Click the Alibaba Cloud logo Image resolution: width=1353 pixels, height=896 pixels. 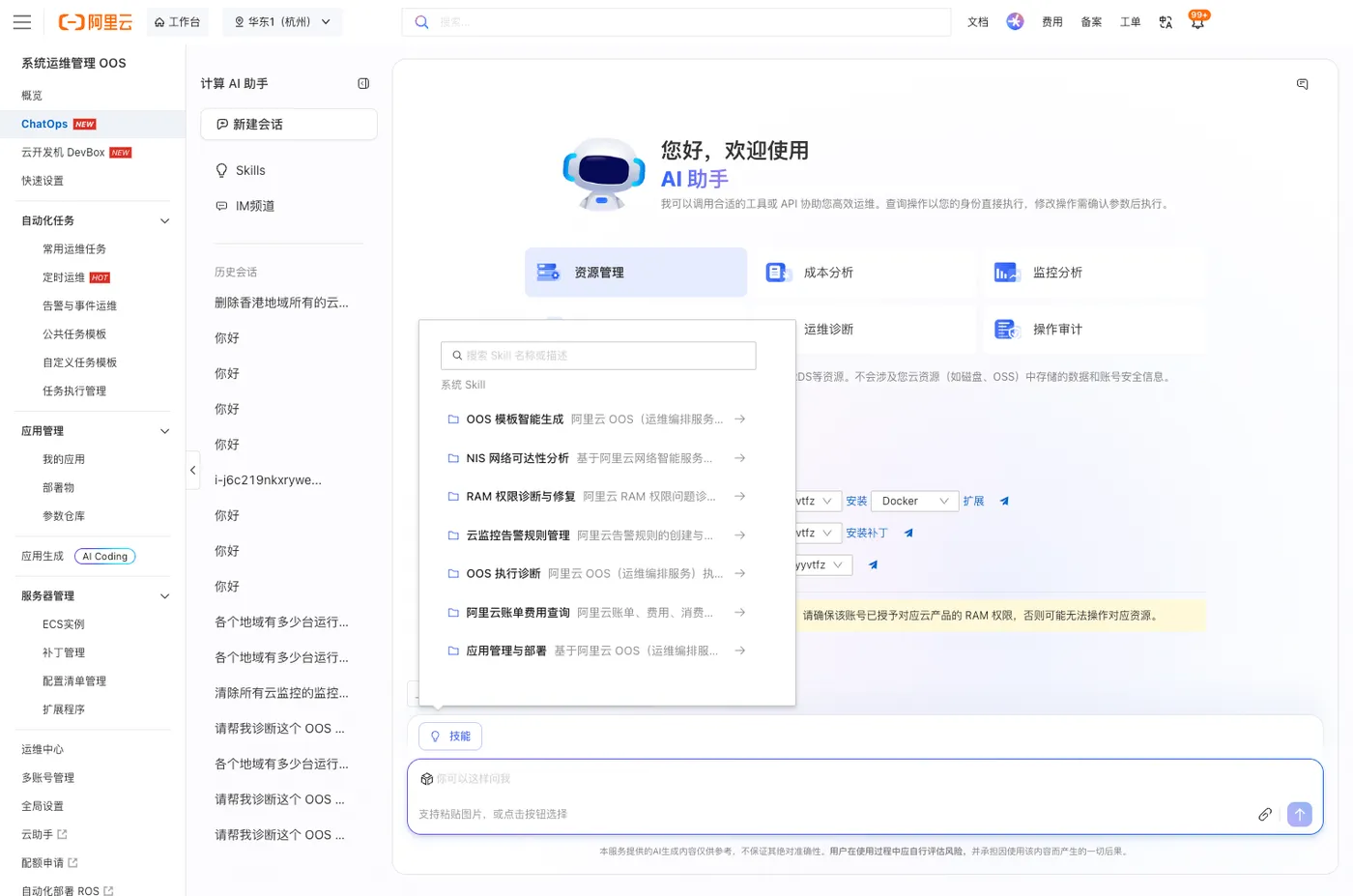coord(95,22)
